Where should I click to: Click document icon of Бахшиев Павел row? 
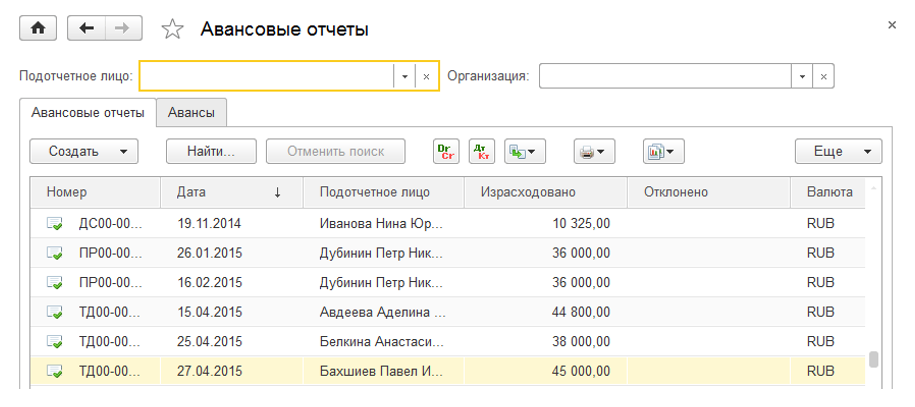point(55,371)
